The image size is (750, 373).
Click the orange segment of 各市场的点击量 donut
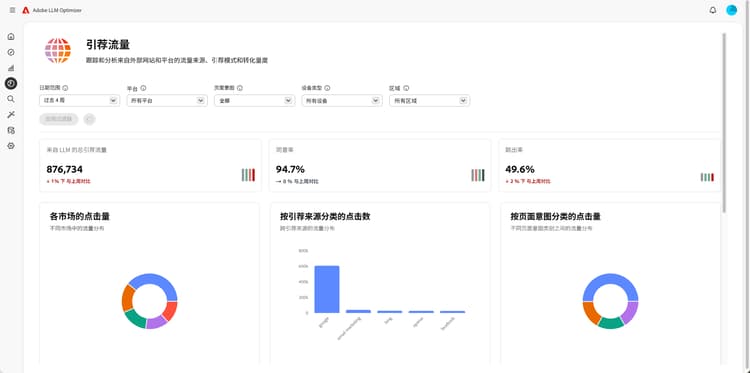127,297
